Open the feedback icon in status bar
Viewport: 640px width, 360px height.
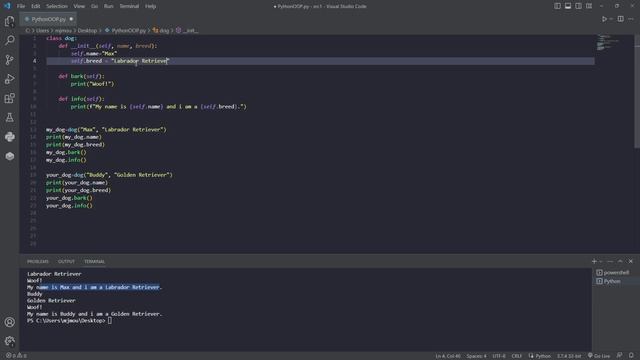pyautogui.click(x=620, y=356)
